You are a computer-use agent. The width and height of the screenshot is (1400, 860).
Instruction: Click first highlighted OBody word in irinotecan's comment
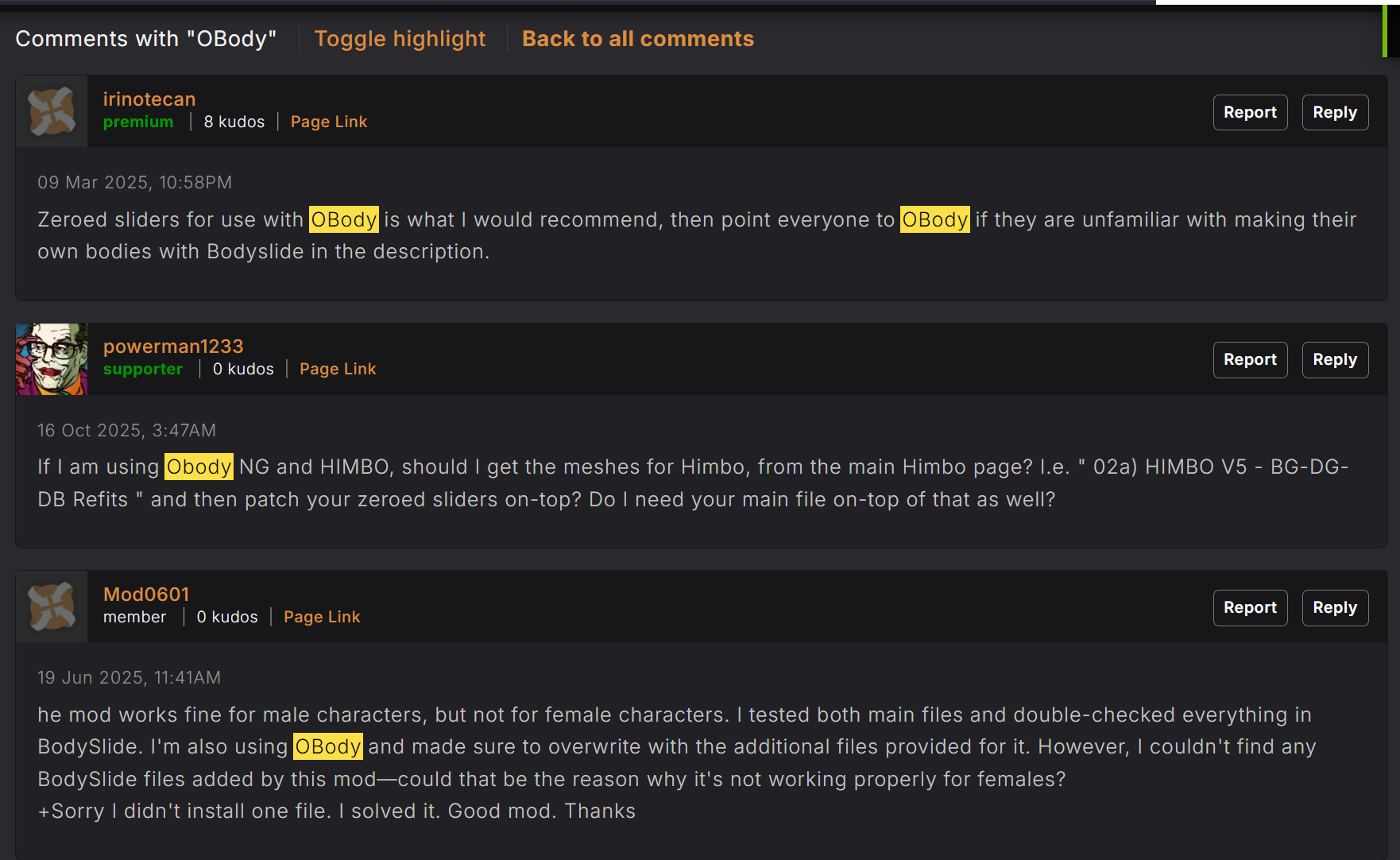click(344, 219)
